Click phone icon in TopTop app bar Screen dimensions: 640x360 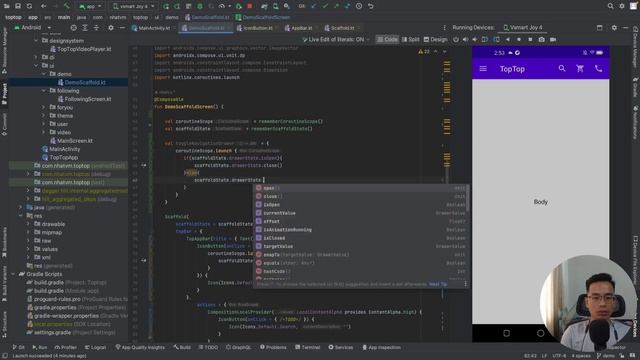pos(598,69)
